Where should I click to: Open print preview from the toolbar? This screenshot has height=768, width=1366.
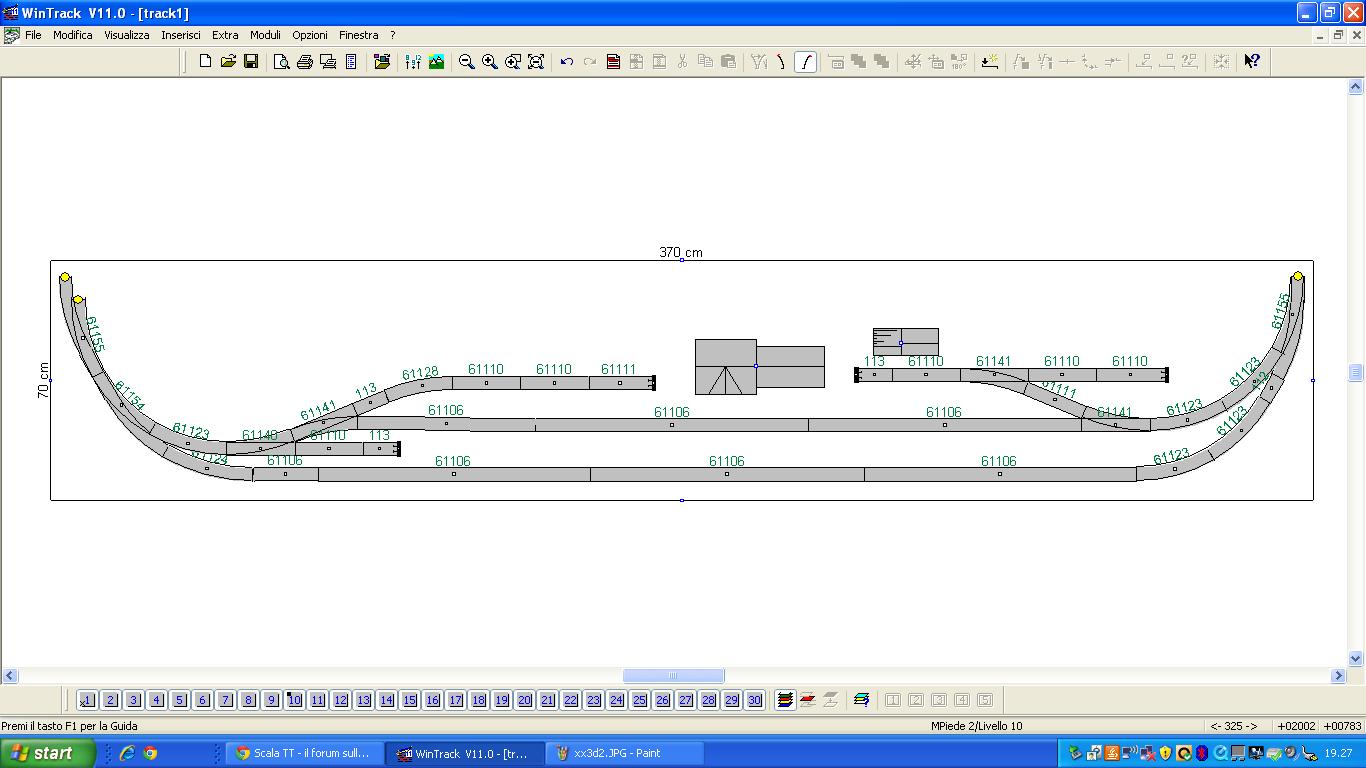[282, 61]
